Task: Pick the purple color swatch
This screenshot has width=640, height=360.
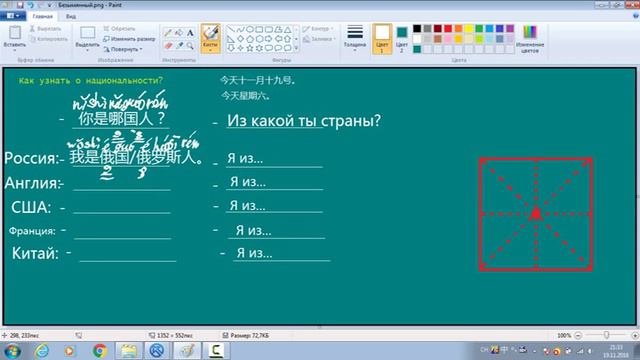Action: pyautogui.click(x=510, y=29)
